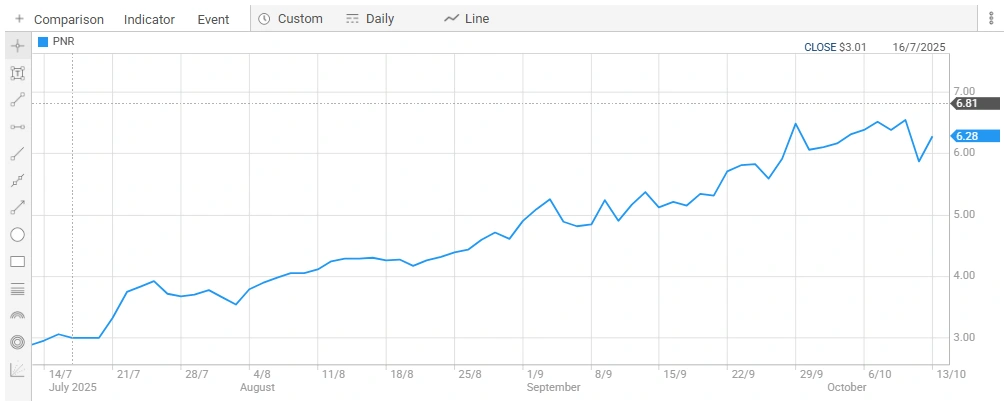This screenshot has height=402, width=1005.
Task: Select the horizontal line tool
Action: point(17,127)
